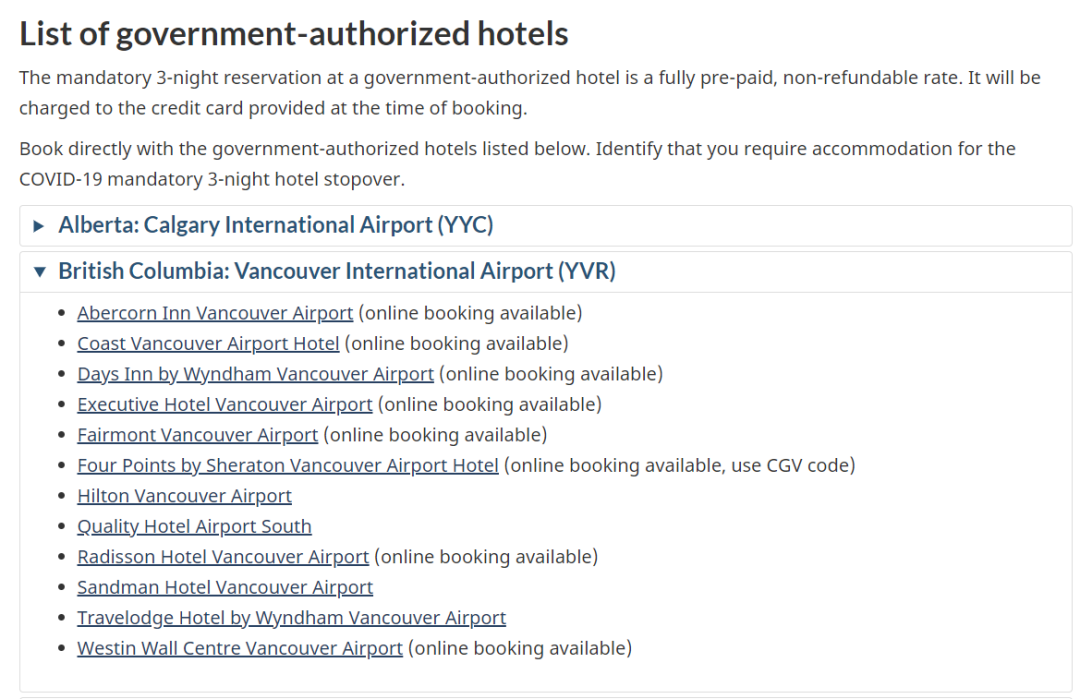Follow the Radisson Hotel Vancouver Airport link
This screenshot has height=699, width=1080.
(223, 556)
